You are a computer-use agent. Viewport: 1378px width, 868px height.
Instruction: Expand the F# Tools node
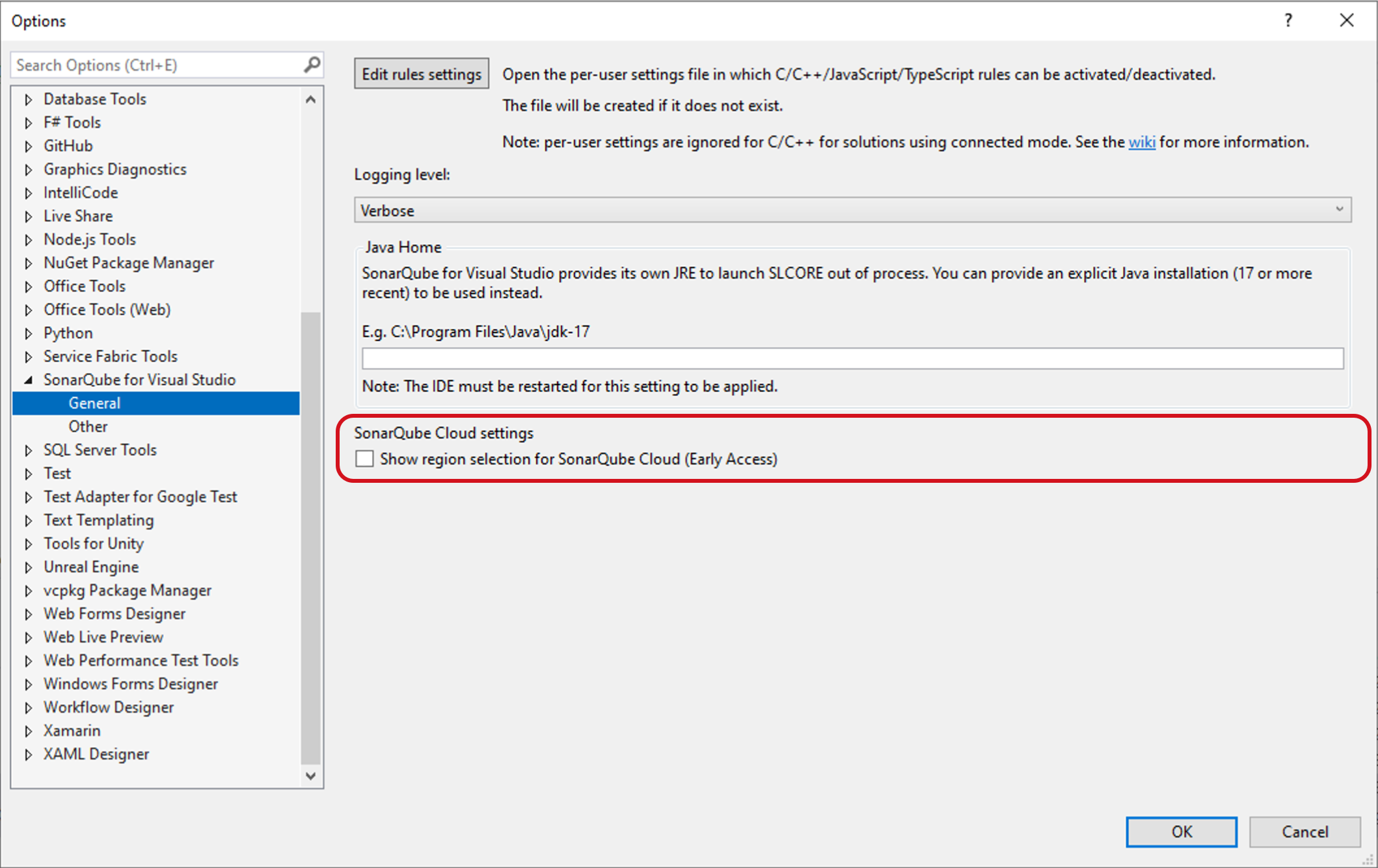(x=28, y=123)
